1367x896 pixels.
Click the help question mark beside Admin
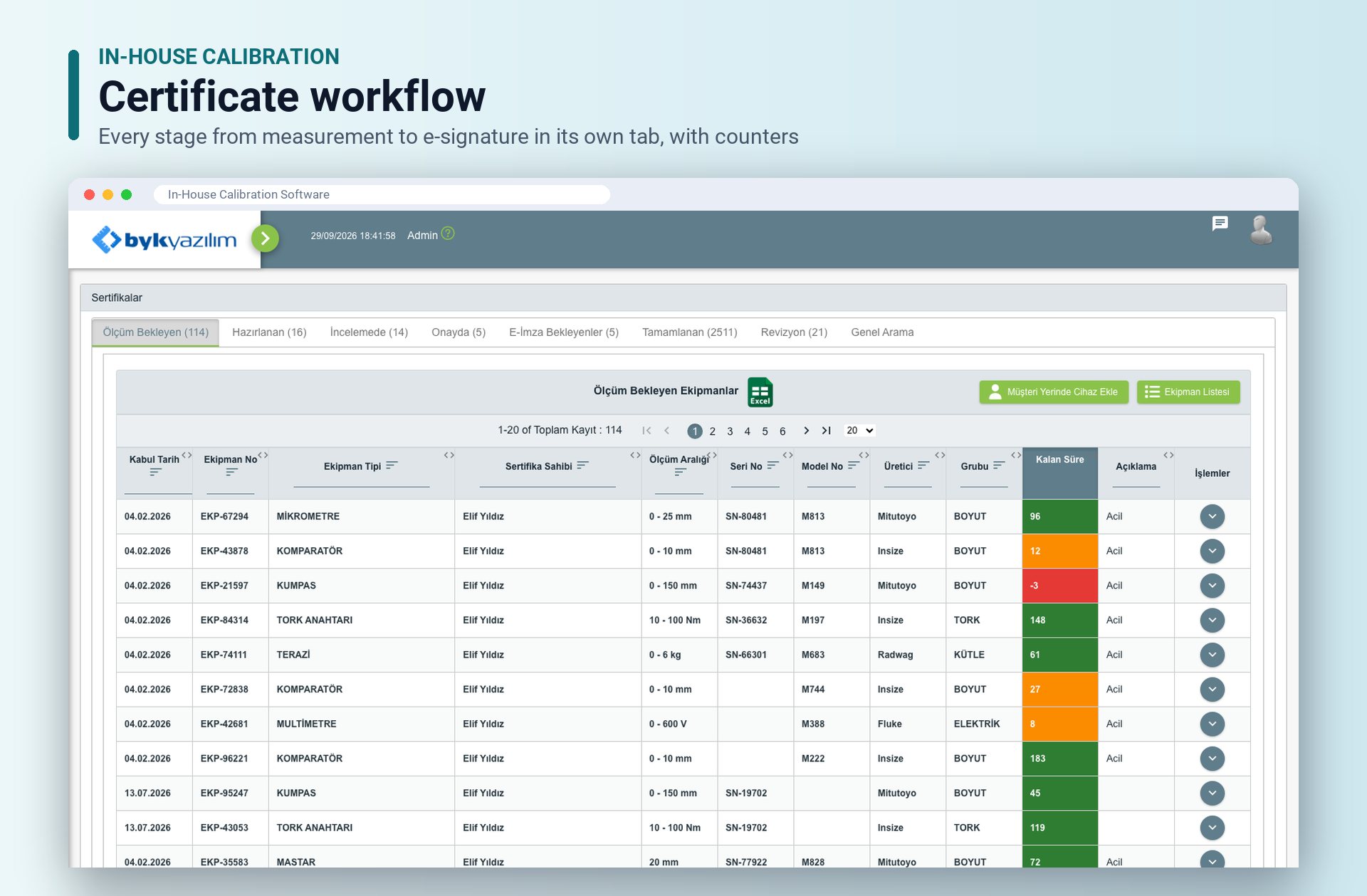pos(448,233)
